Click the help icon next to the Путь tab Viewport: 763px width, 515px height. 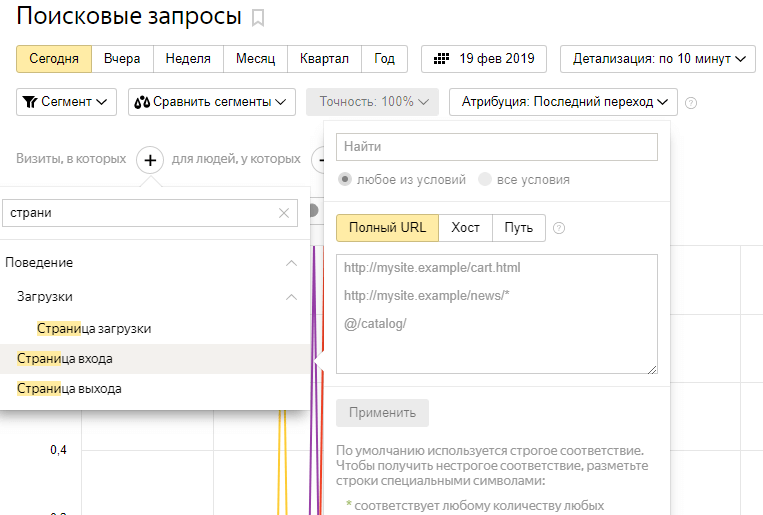tap(559, 228)
